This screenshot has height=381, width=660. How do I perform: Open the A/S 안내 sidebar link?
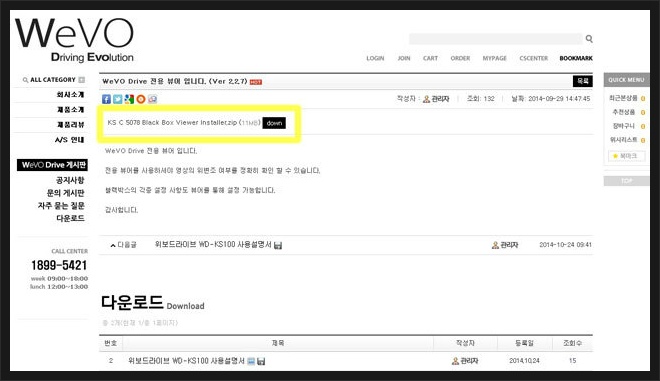(x=69, y=140)
